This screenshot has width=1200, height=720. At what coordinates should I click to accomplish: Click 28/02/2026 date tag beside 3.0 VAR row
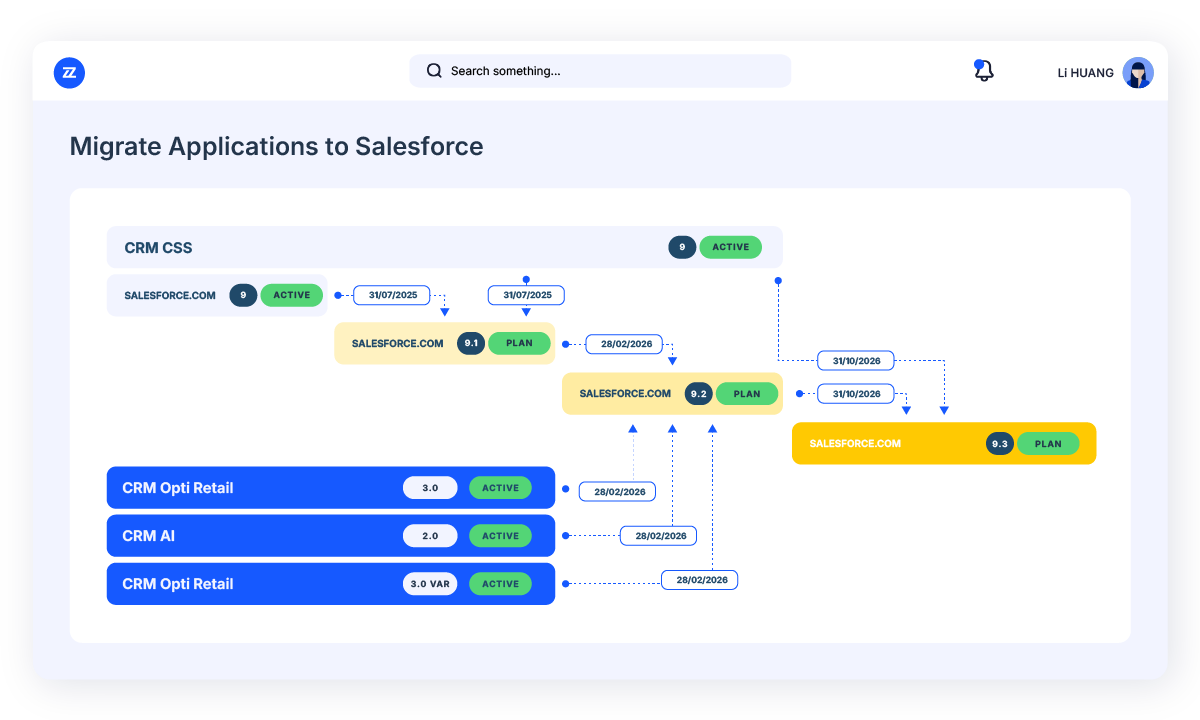click(x=700, y=580)
